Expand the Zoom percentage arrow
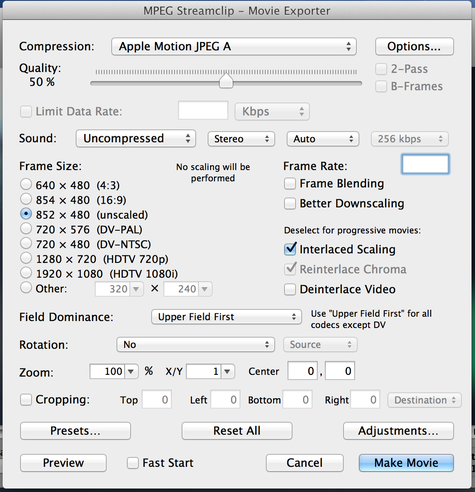 coord(131,371)
